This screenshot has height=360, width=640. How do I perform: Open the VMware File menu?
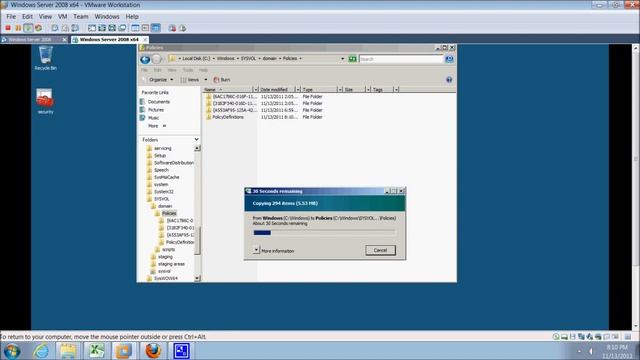(x=11, y=16)
